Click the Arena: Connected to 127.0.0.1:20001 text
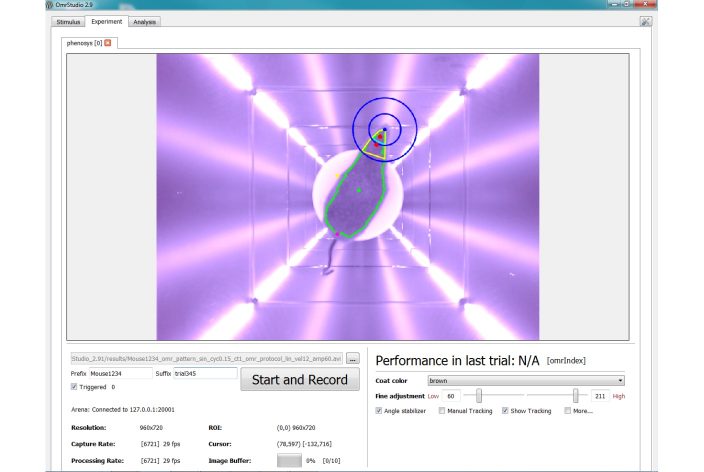704x472 pixels. (x=123, y=410)
